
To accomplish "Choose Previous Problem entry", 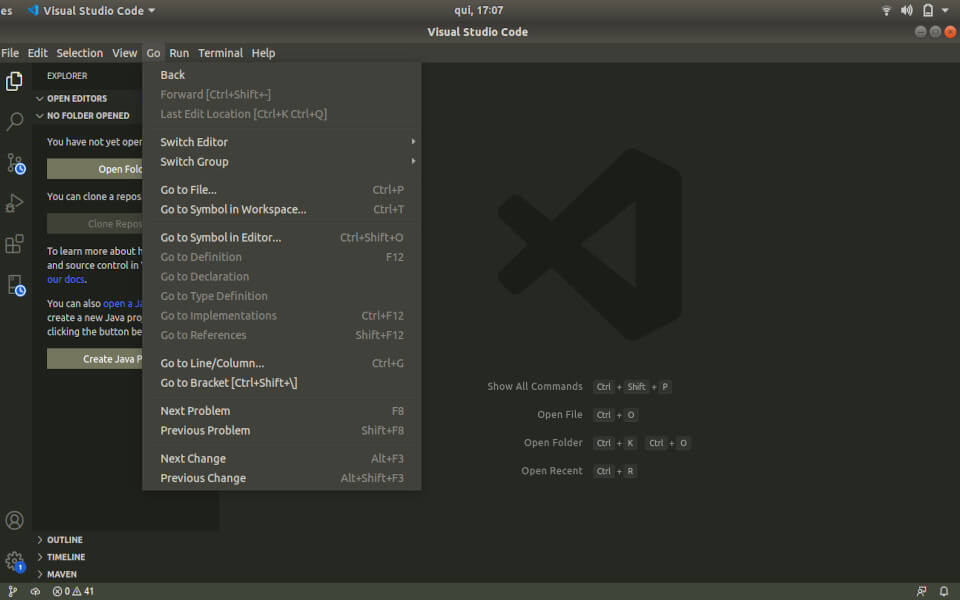I will pyautogui.click(x=282, y=430).
